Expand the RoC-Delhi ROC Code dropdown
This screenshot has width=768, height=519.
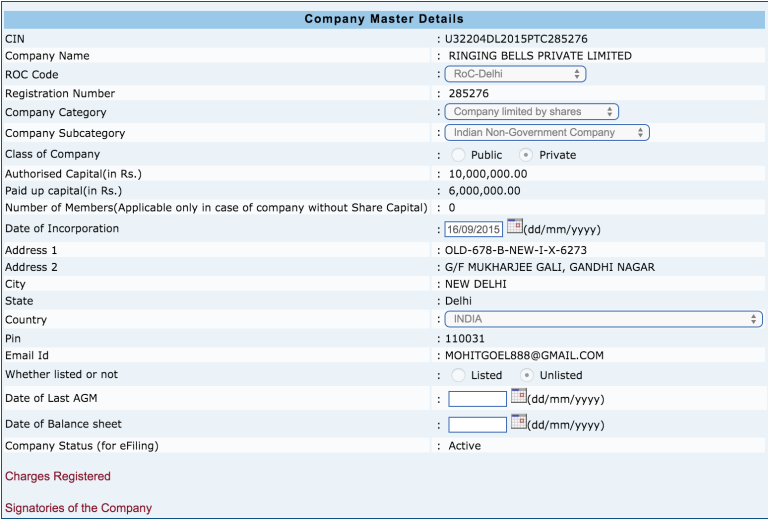tap(515, 74)
